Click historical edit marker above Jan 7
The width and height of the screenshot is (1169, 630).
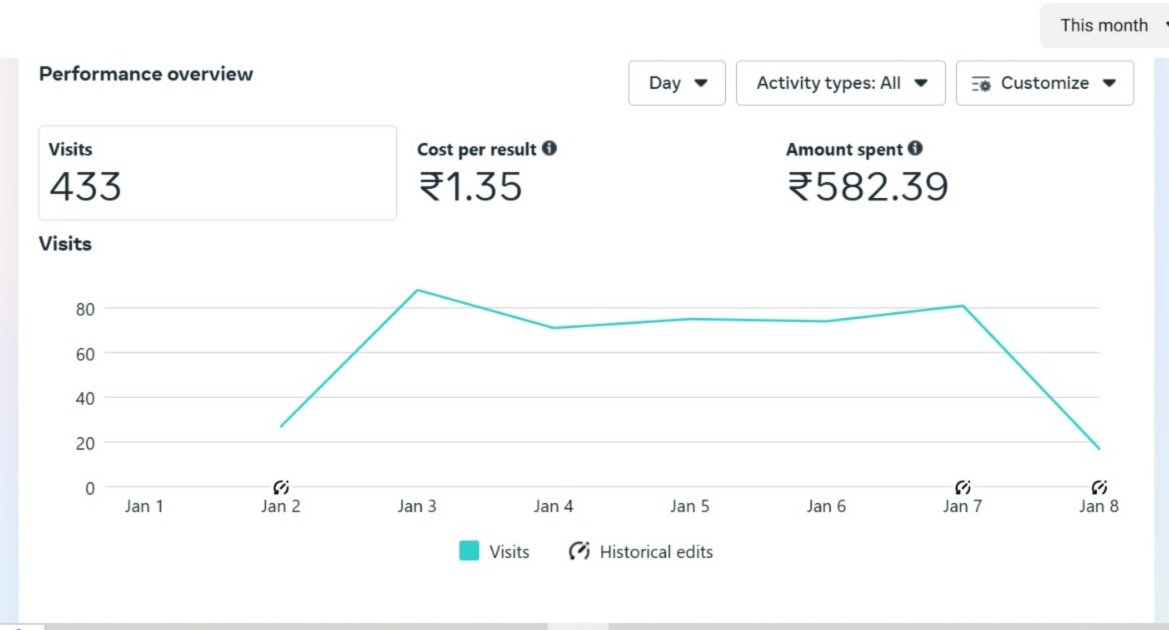(962, 487)
